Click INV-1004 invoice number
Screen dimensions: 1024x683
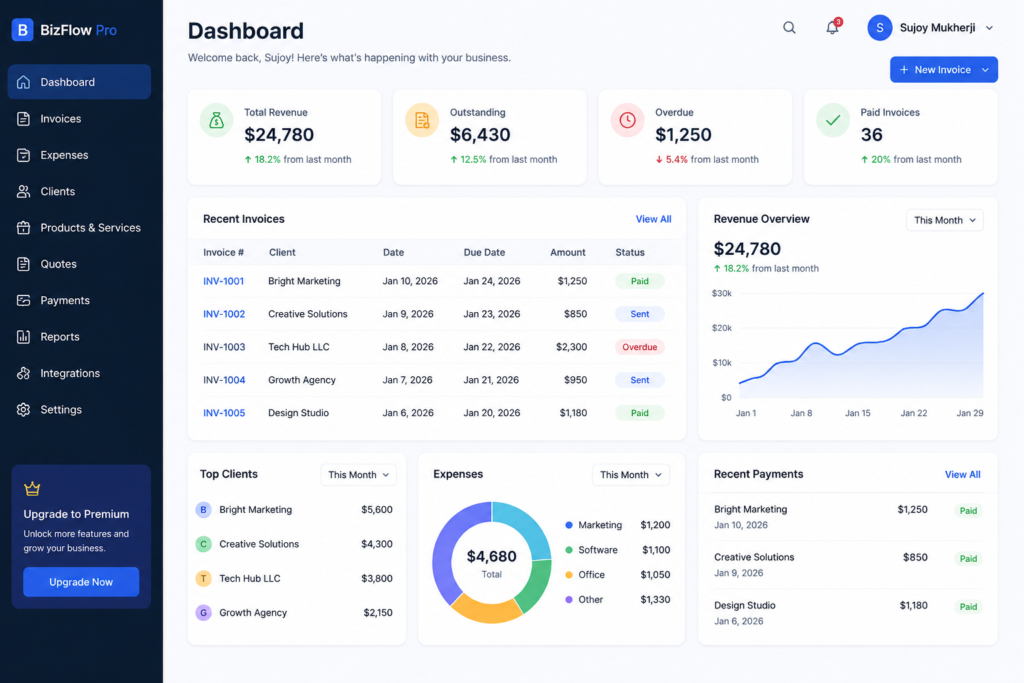(x=224, y=380)
